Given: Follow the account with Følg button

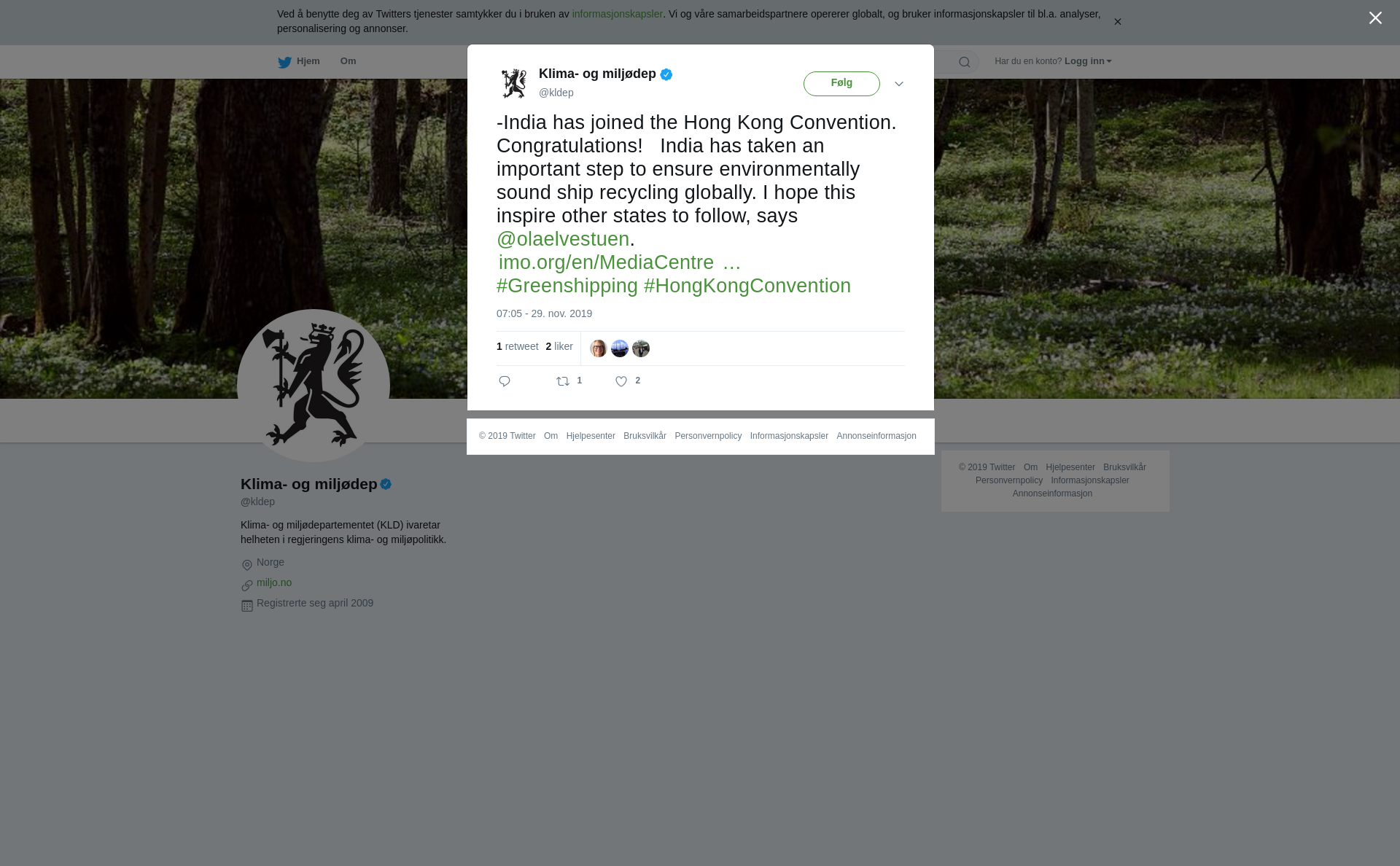Looking at the screenshot, I should pos(841,83).
